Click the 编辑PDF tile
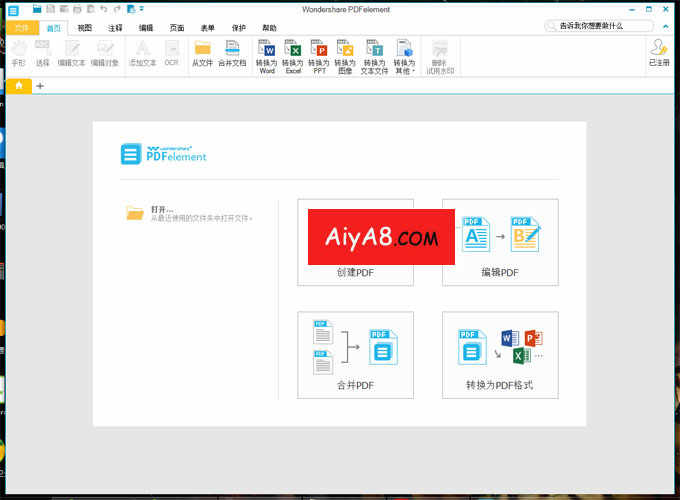680x500 pixels. (x=500, y=242)
